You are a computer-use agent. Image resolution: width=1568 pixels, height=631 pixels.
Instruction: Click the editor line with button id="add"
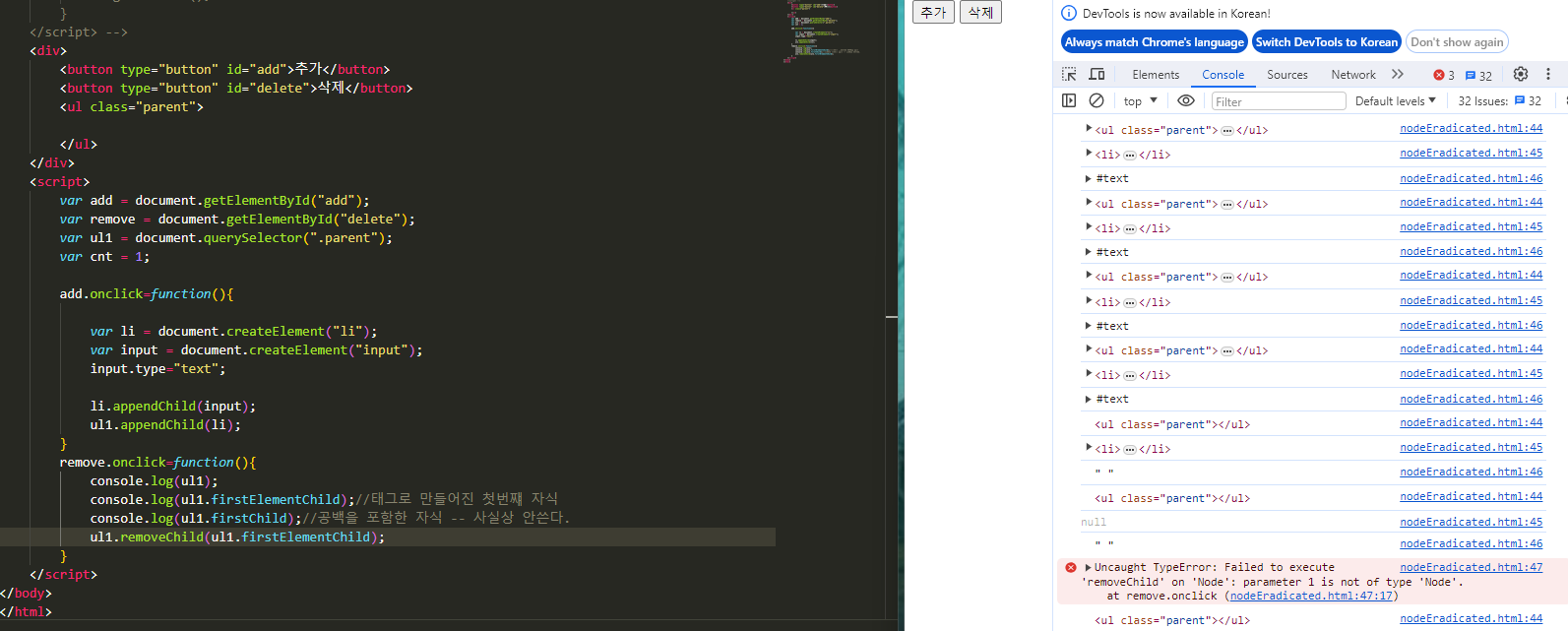pos(224,70)
